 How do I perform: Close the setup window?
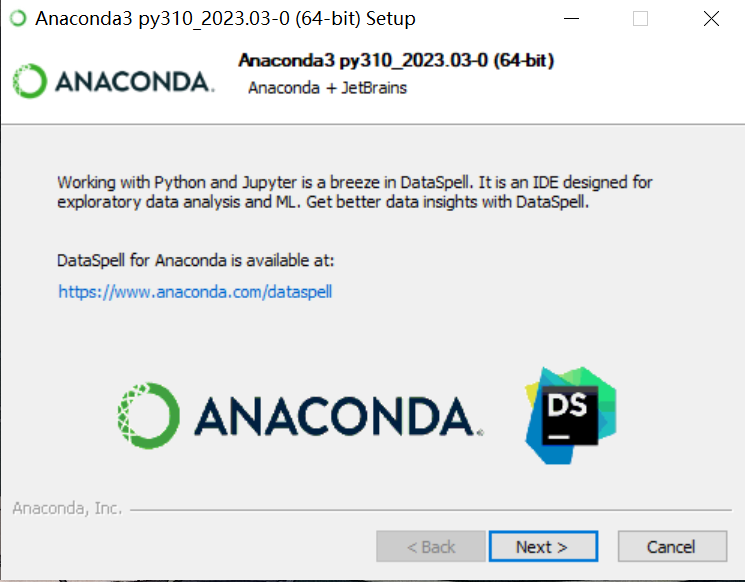711,19
